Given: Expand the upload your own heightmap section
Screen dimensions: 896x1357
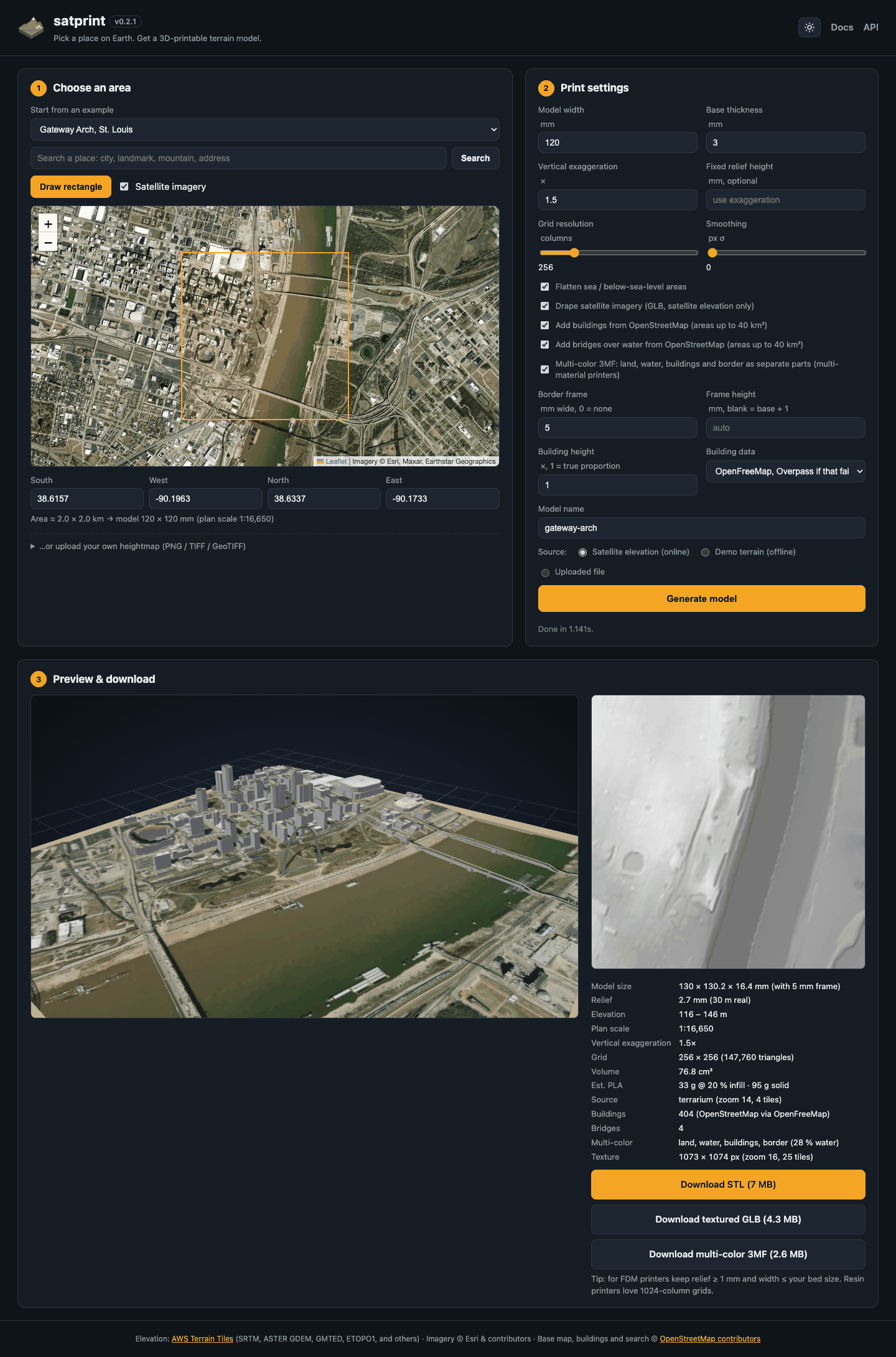Looking at the screenshot, I should (138, 546).
